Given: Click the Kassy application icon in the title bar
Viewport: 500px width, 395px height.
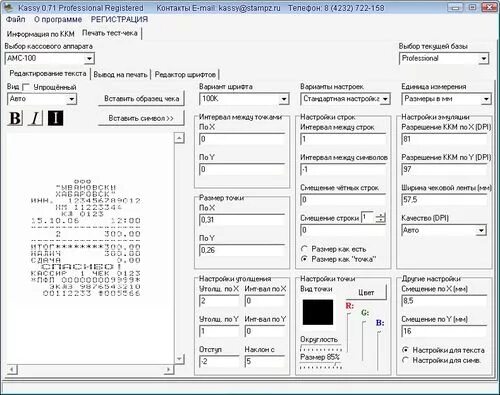Looking at the screenshot, I should tap(9, 7).
